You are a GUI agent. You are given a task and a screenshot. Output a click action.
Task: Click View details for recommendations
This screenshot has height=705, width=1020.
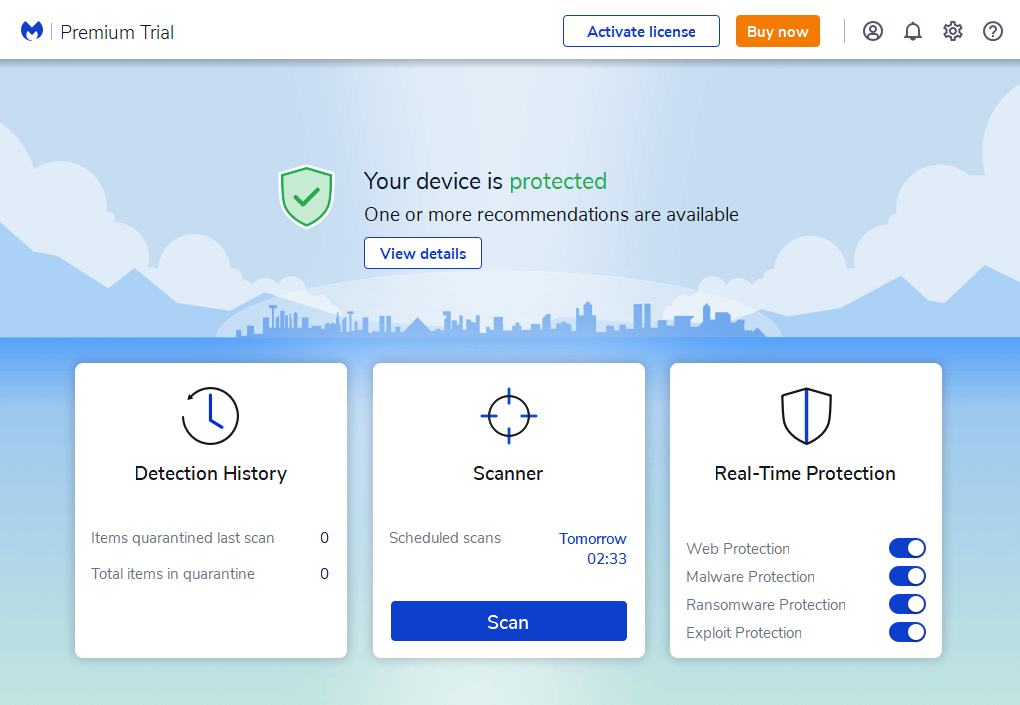coord(422,253)
